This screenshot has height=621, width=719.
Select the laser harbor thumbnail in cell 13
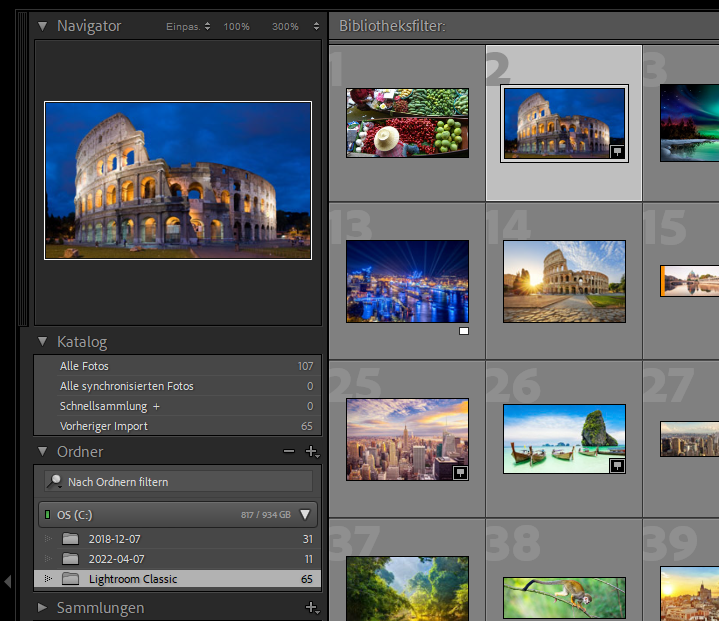tap(408, 281)
